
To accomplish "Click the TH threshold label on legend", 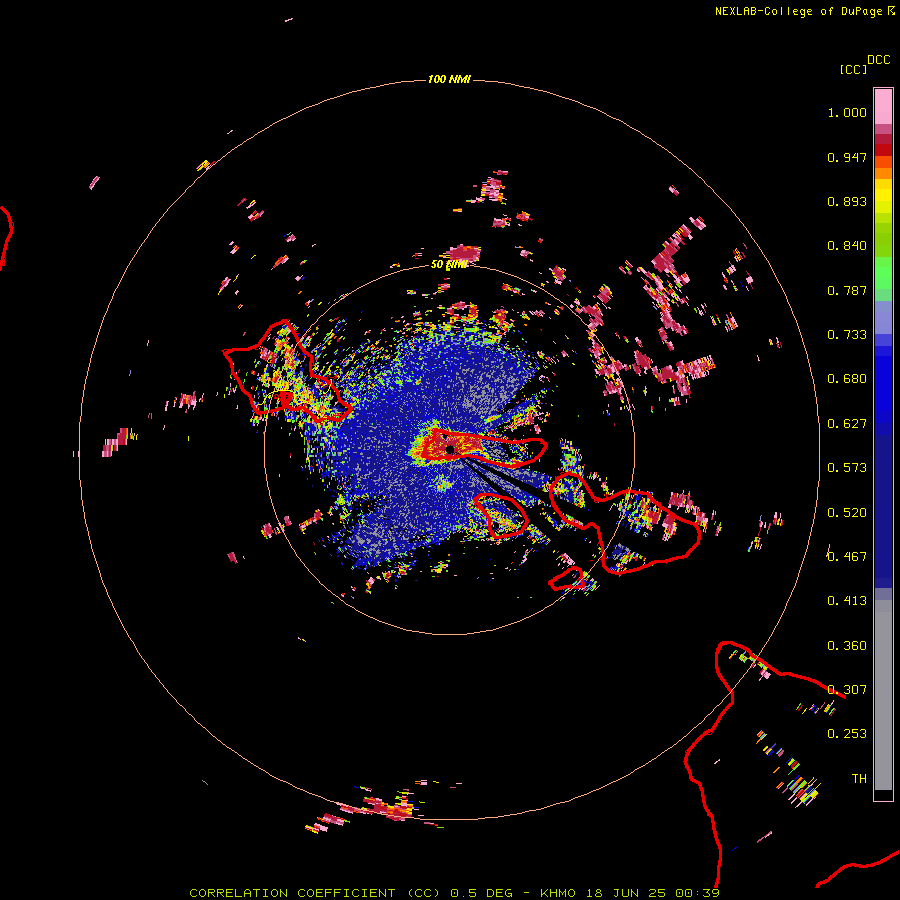I will [x=859, y=779].
